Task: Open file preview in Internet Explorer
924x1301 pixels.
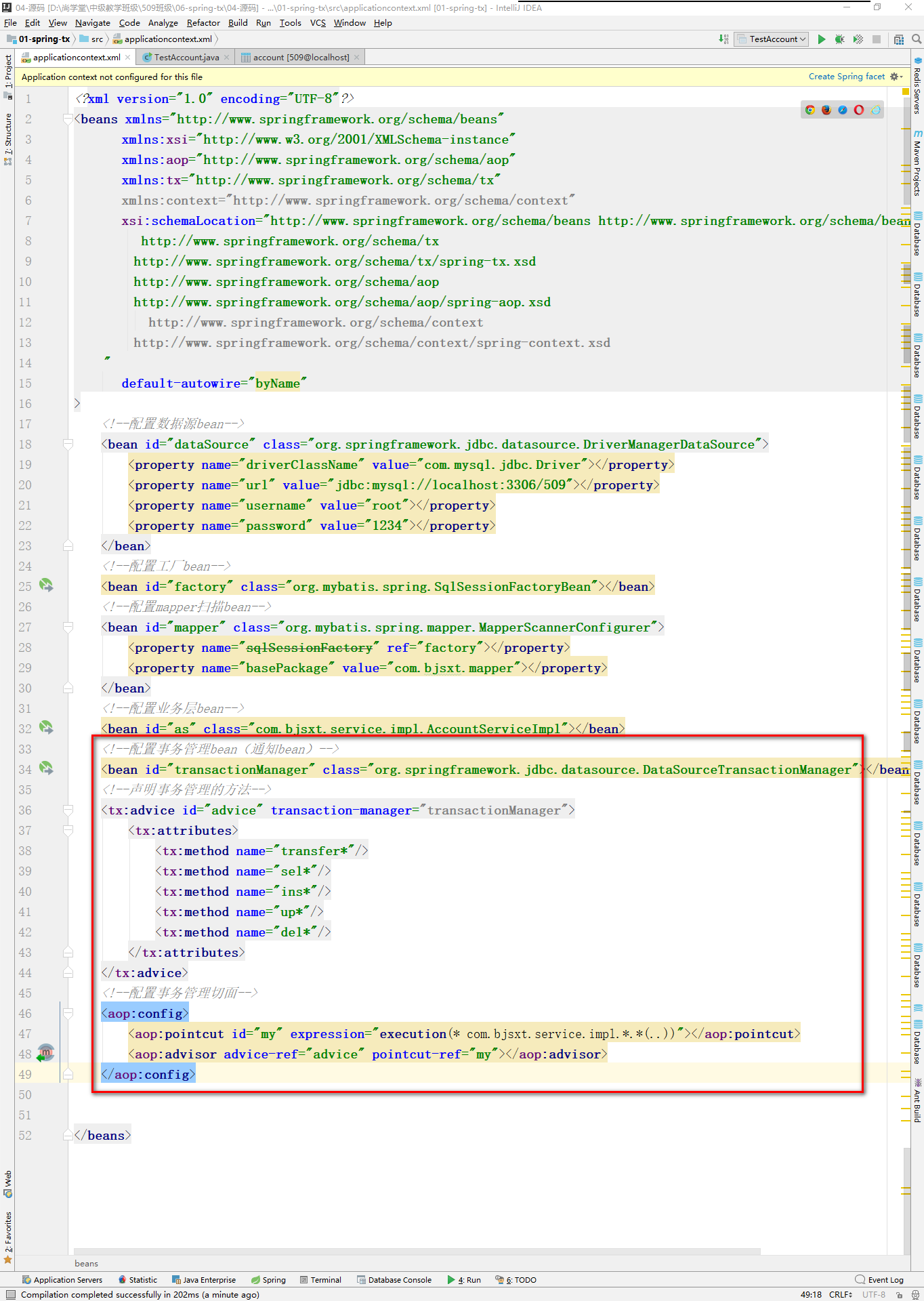Action: [x=875, y=110]
